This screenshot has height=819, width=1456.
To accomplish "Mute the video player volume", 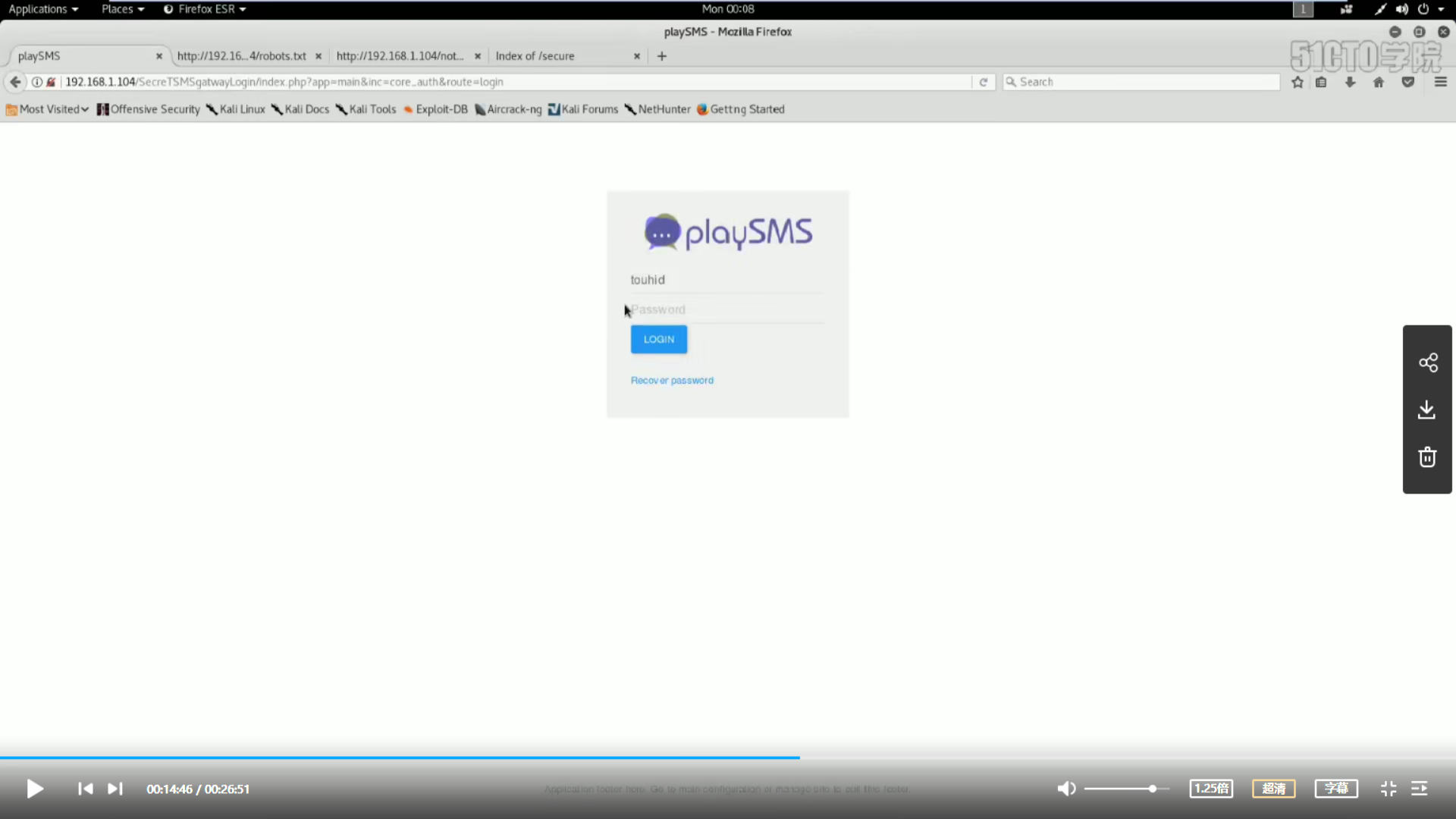I will pyautogui.click(x=1066, y=789).
